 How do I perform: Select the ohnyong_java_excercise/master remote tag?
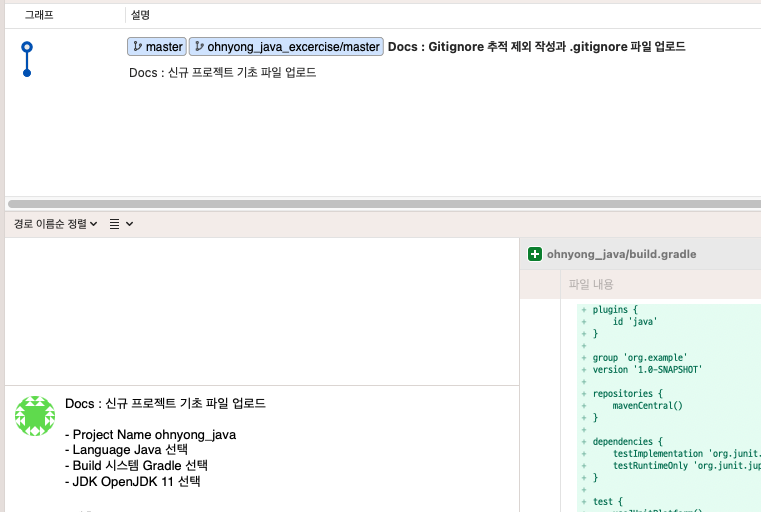tap(286, 47)
